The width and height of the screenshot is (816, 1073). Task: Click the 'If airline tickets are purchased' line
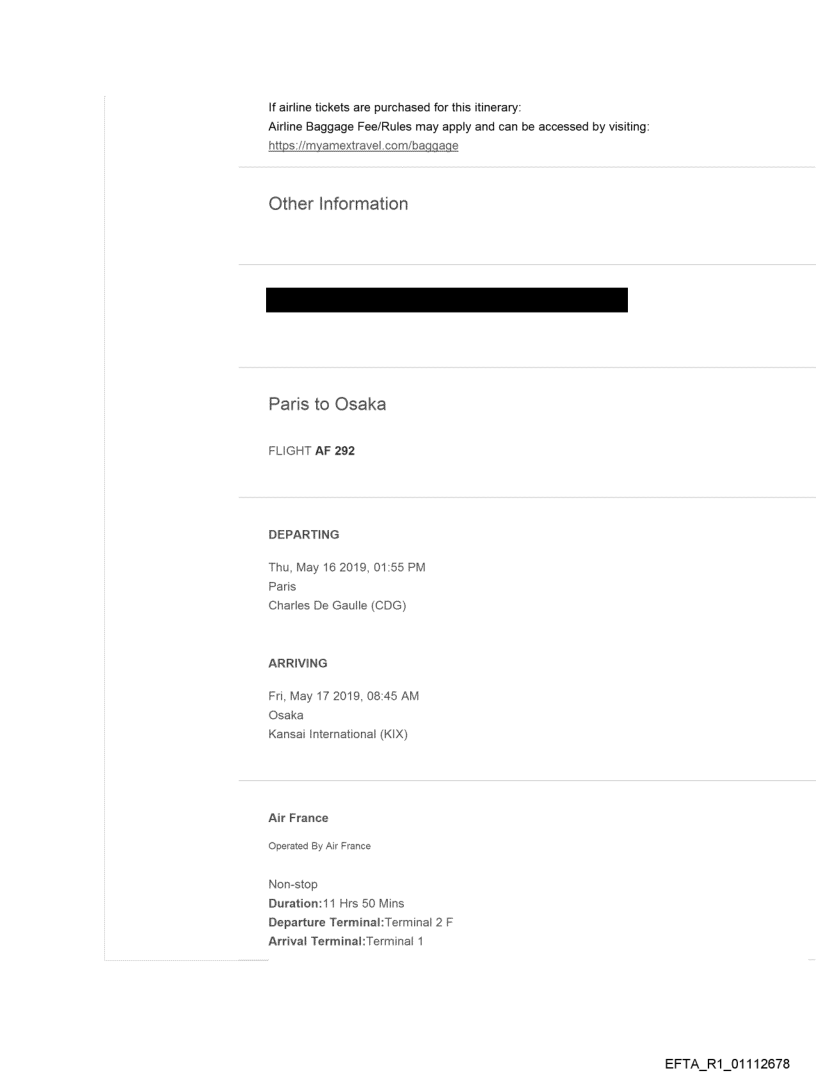(390, 109)
